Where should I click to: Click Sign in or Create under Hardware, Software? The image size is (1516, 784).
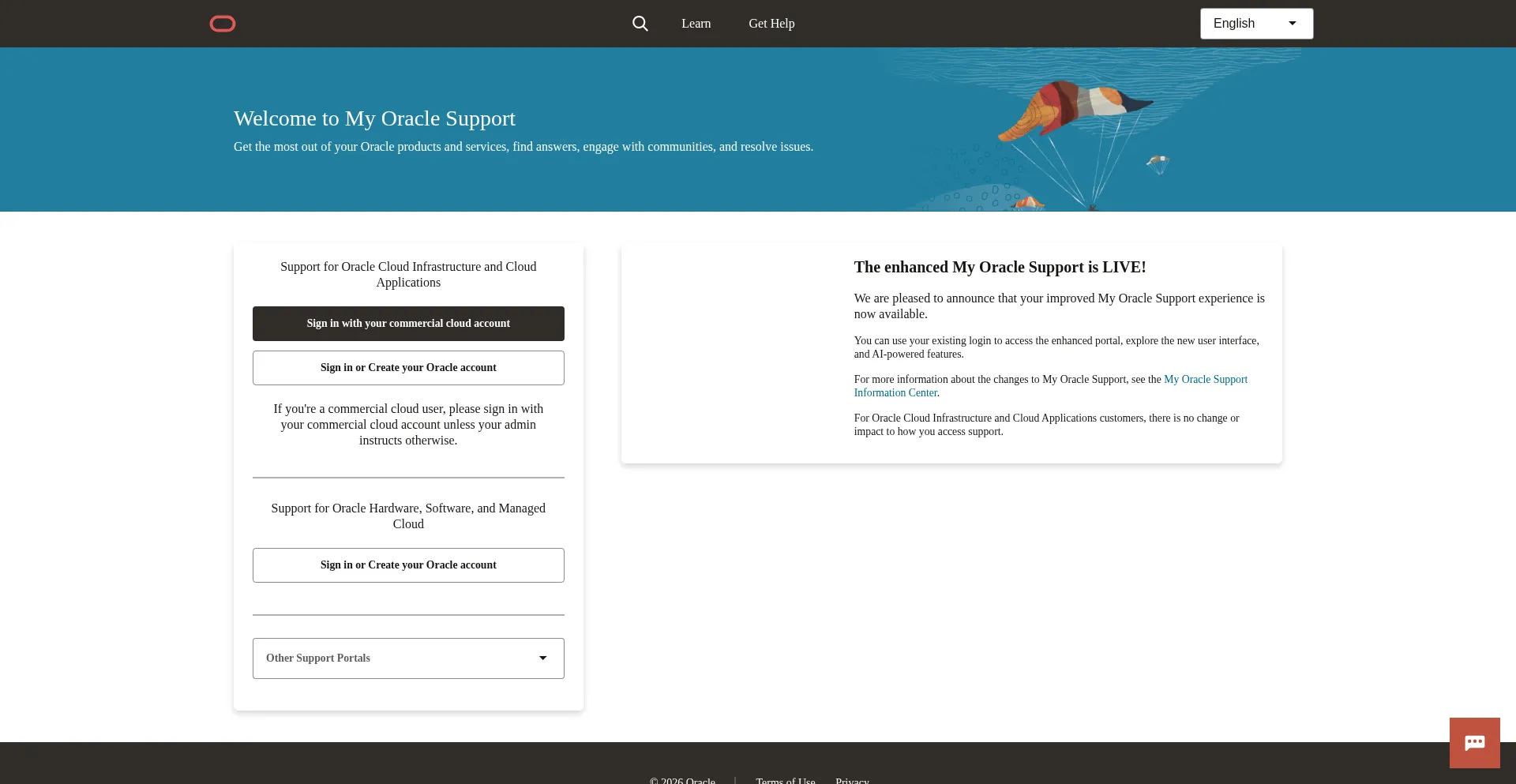[x=408, y=565]
